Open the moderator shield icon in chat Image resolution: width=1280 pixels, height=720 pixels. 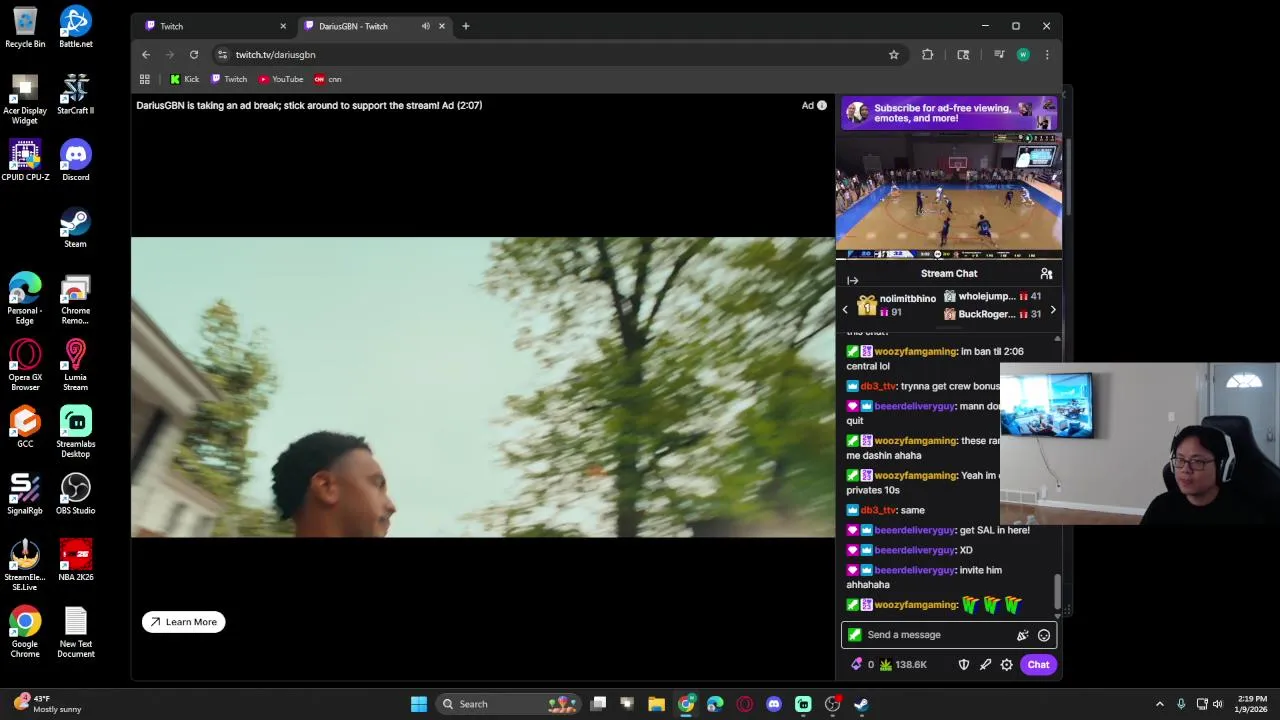coord(964,665)
